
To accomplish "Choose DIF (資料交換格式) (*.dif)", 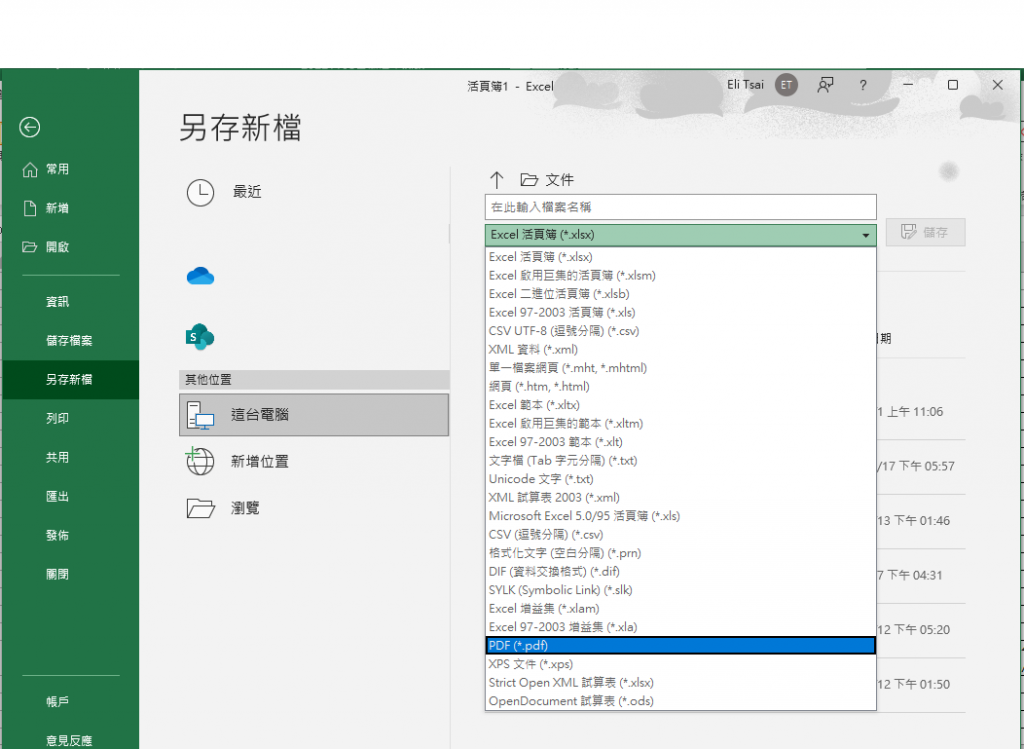I will pos(680,571).
